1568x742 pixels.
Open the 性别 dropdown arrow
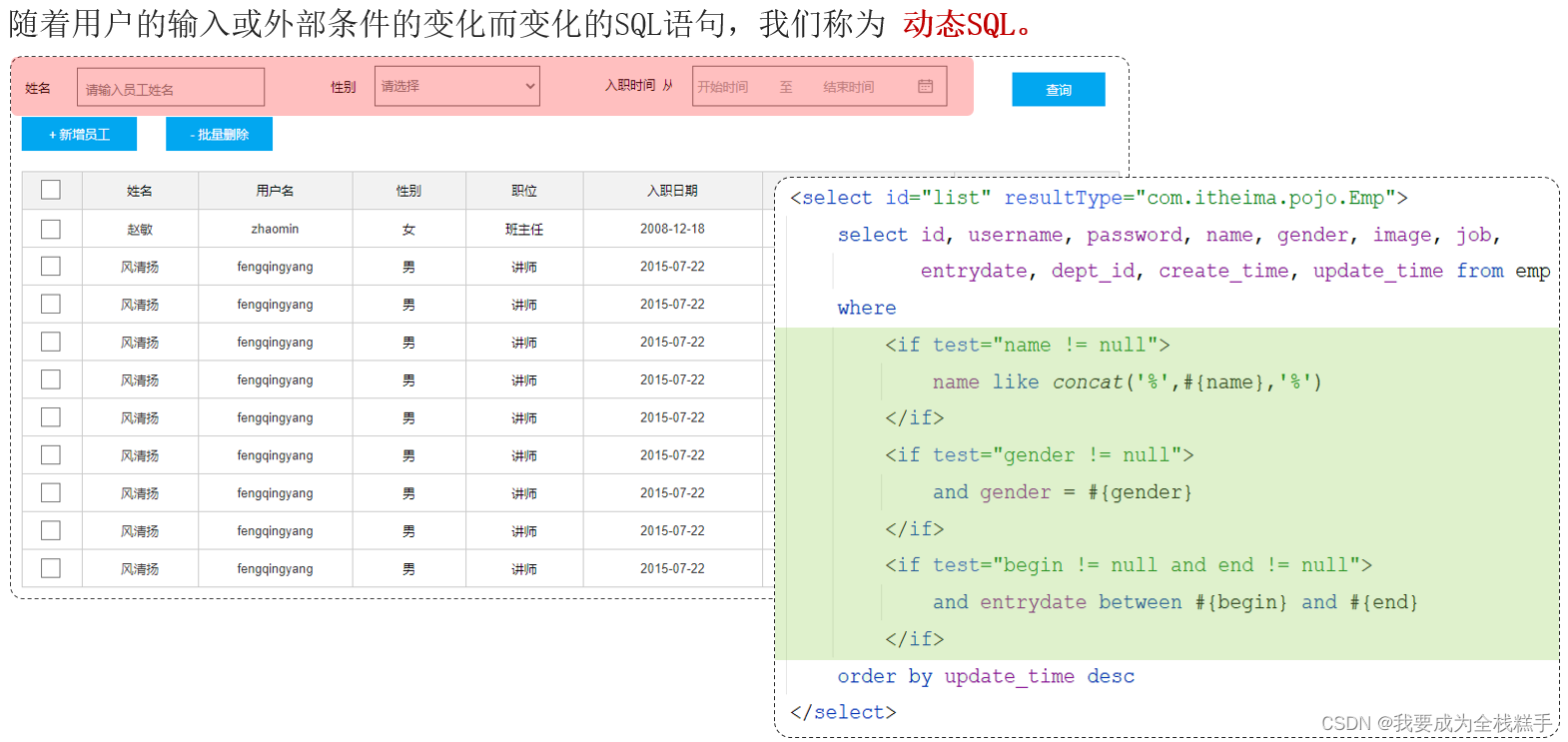[530, 87]
